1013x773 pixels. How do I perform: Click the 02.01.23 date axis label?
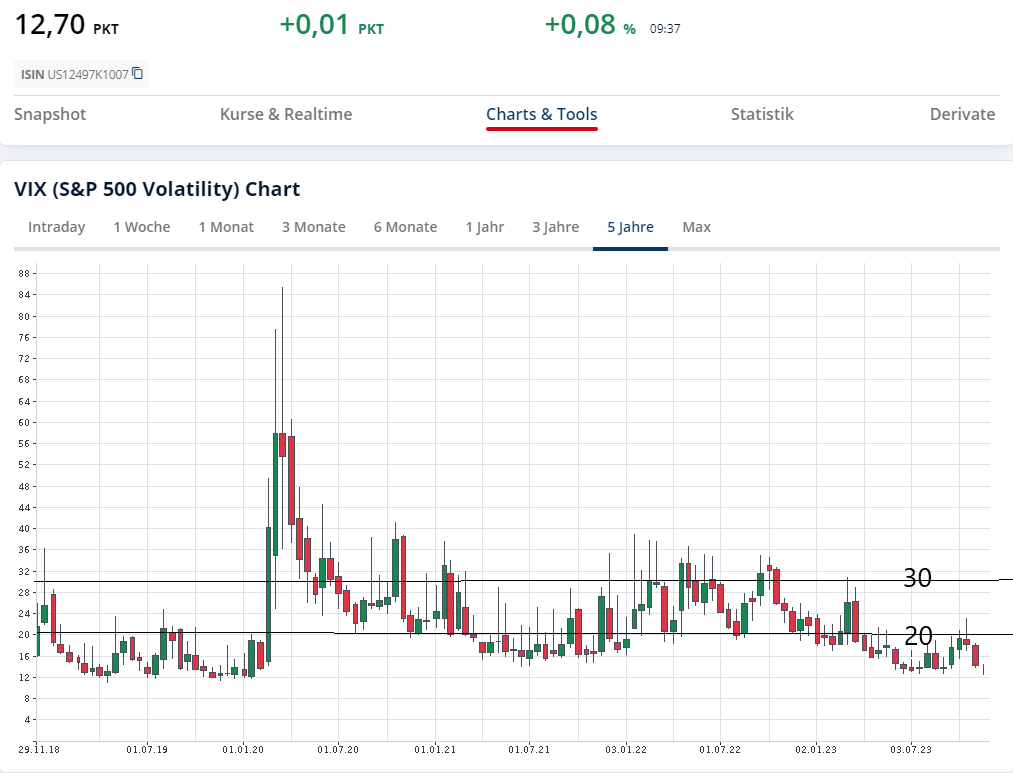[x=816, y=750]
